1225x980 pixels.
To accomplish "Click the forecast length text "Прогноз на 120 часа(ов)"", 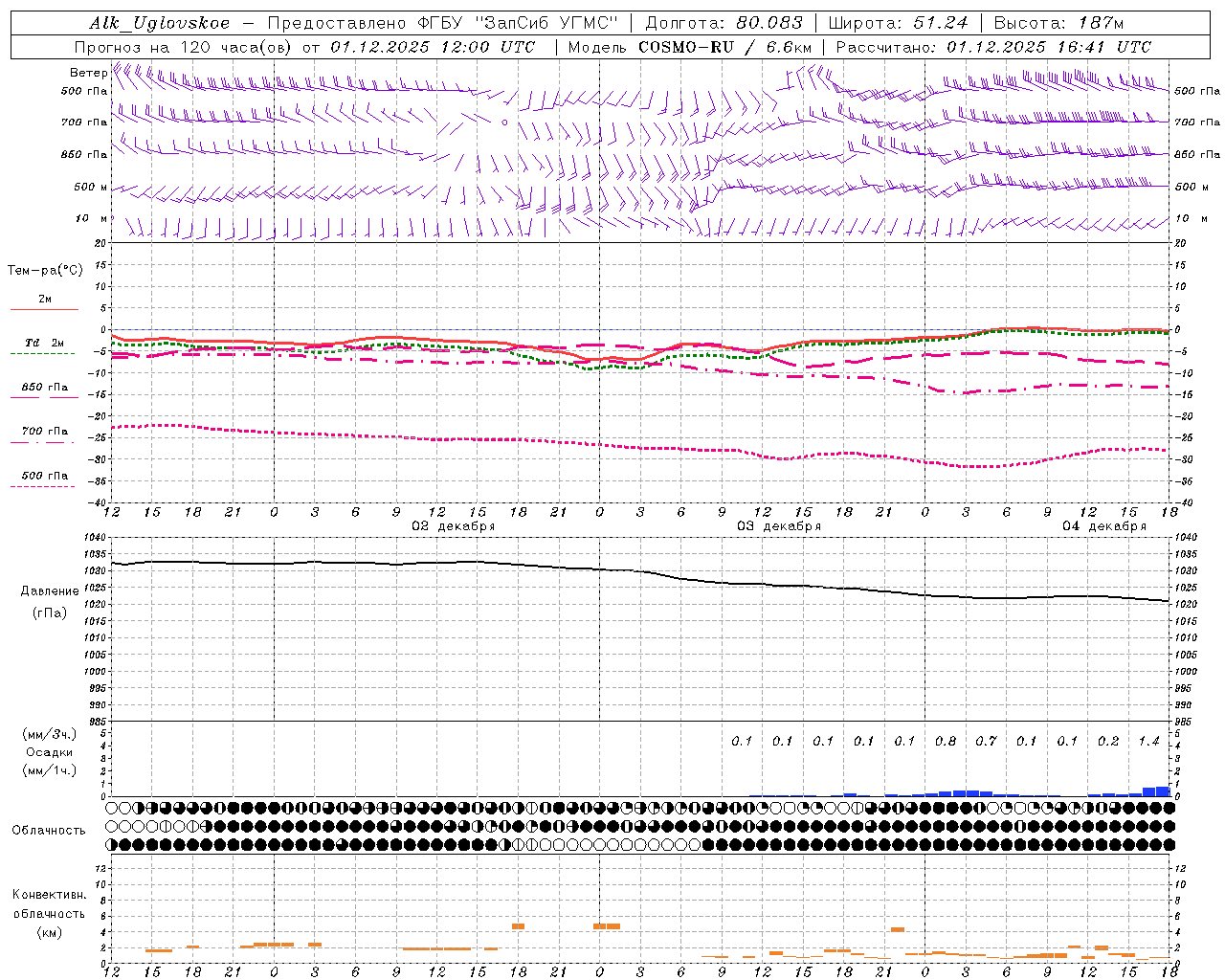I will [x=184, y=47].
